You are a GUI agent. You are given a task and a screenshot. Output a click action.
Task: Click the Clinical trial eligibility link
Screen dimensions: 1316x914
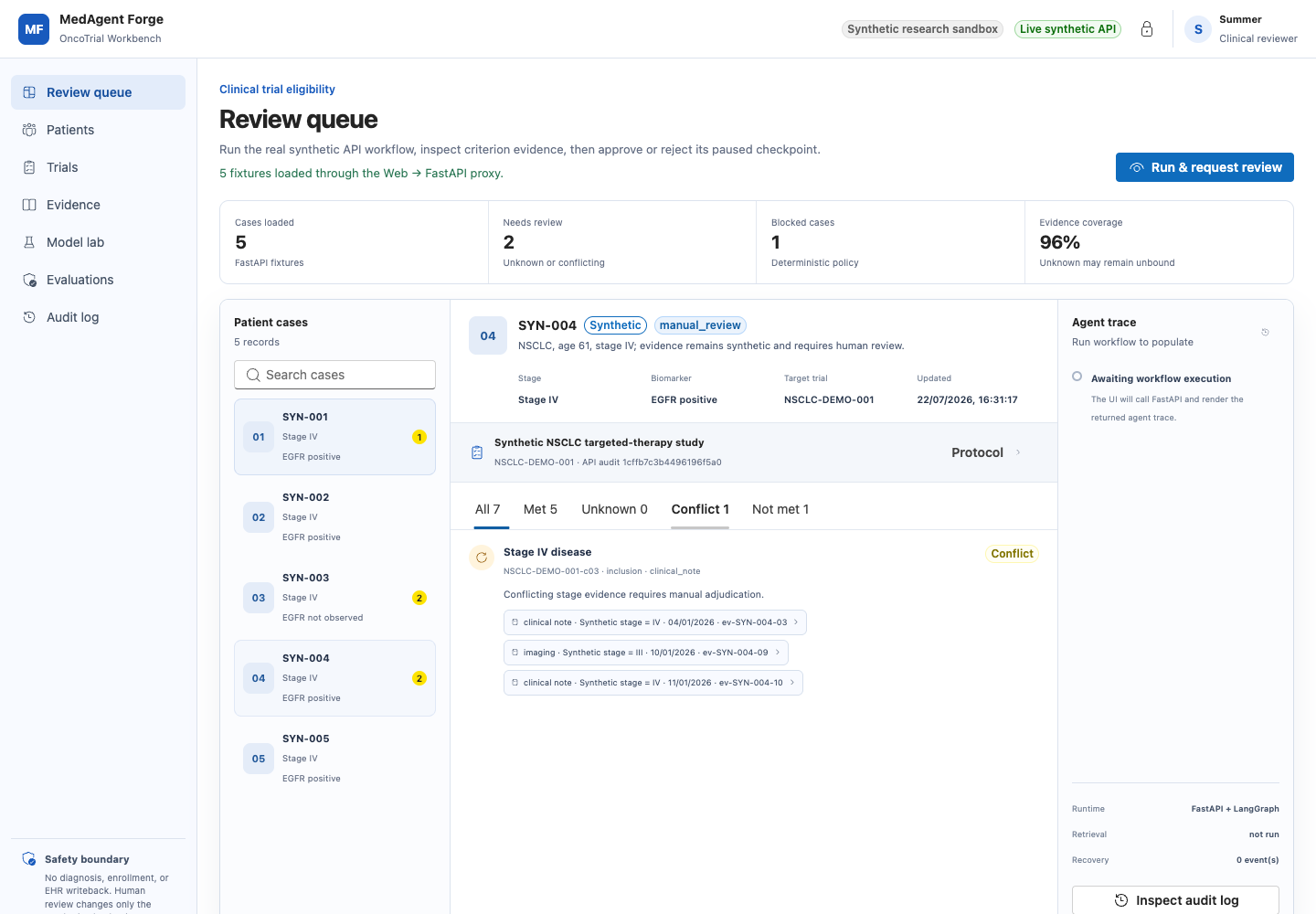pyautogui.click(x=277, y=90)
